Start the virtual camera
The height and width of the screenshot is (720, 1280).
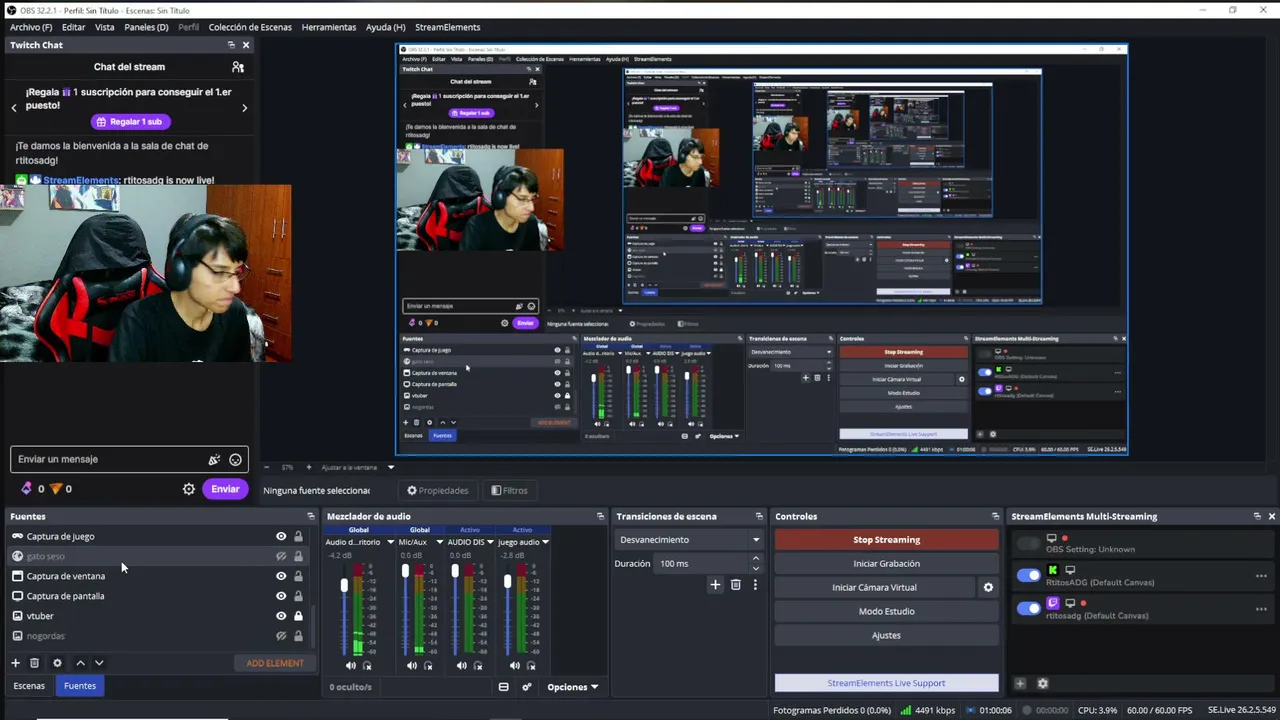click(x=875, y=587)
